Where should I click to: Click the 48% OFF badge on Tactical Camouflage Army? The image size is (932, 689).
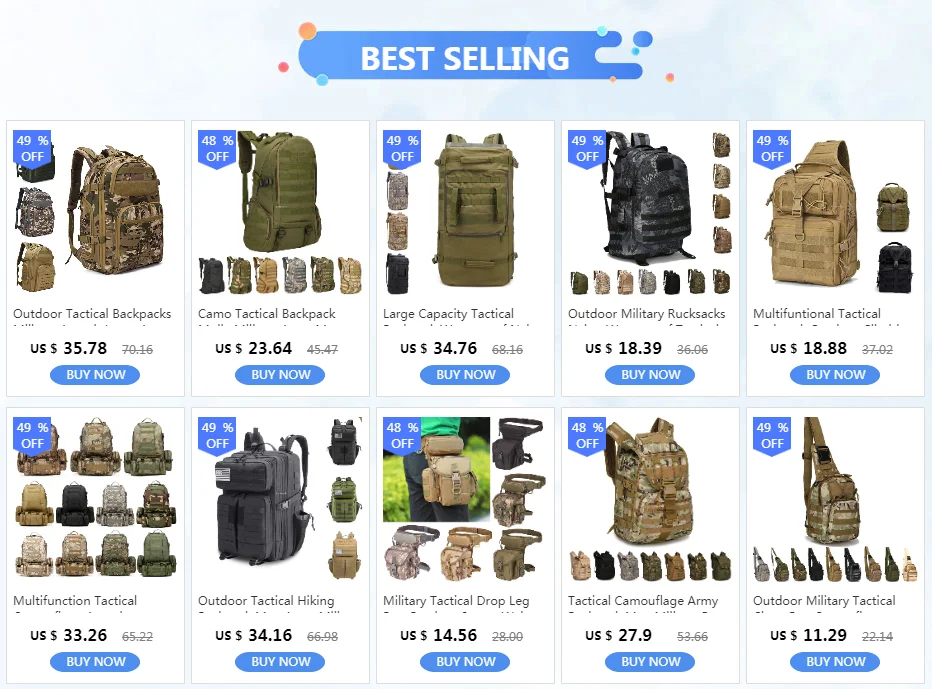[587, 436]
